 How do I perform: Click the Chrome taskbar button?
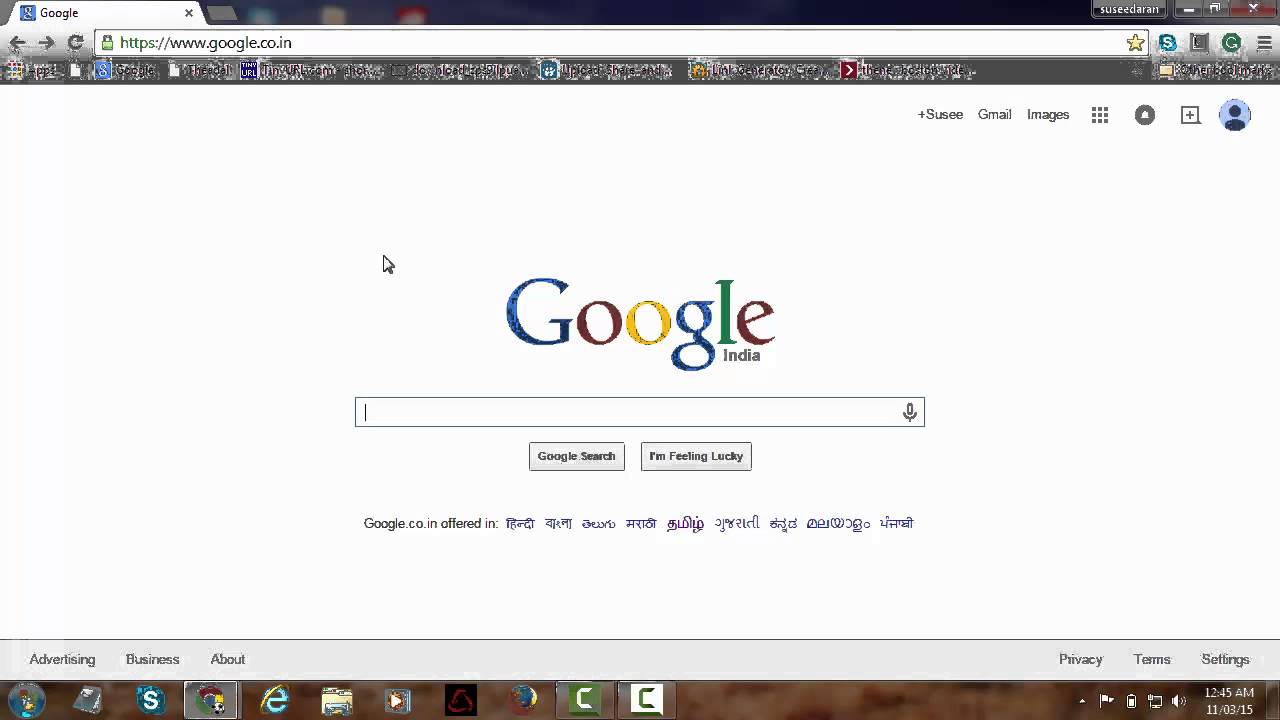pyautogui.click(x=211, y=700)
